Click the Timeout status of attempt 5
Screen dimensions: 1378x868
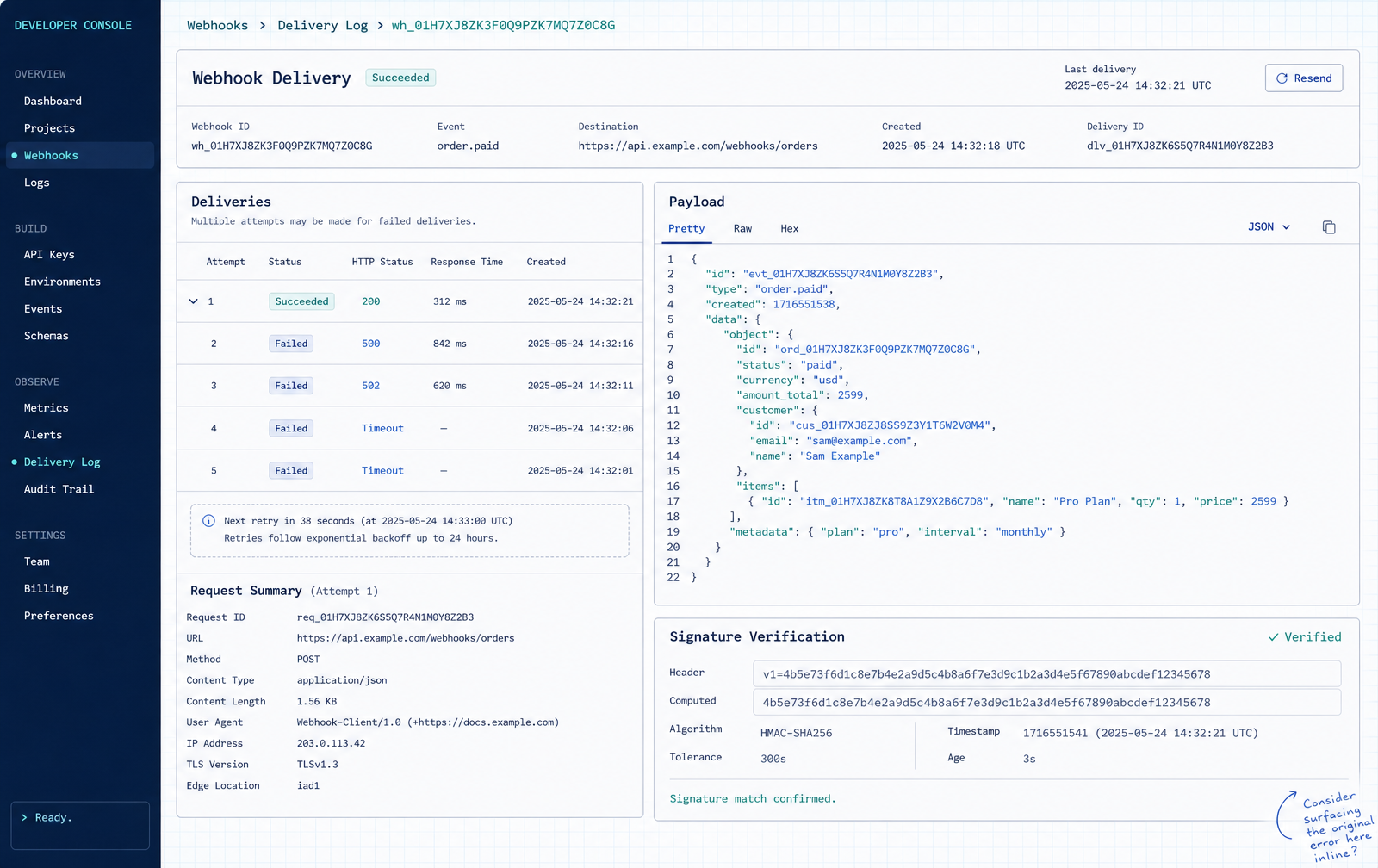(x=382, y=470)
